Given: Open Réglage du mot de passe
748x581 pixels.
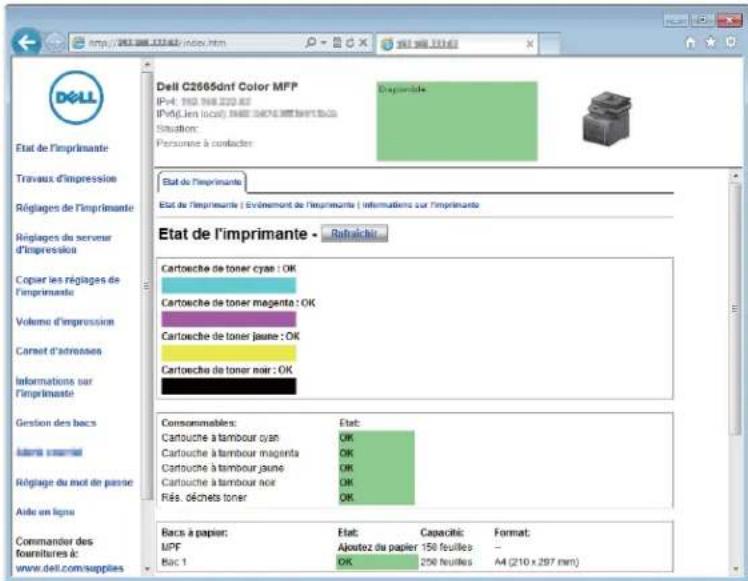Looking at the screenshot, I should (74, 482).
